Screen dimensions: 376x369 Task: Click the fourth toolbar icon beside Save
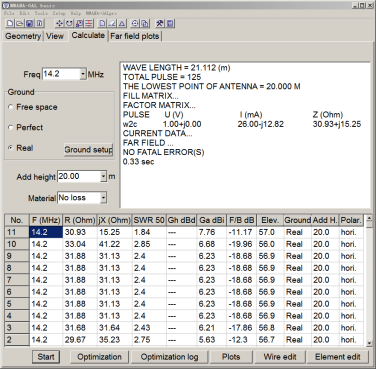coord(39,23)
